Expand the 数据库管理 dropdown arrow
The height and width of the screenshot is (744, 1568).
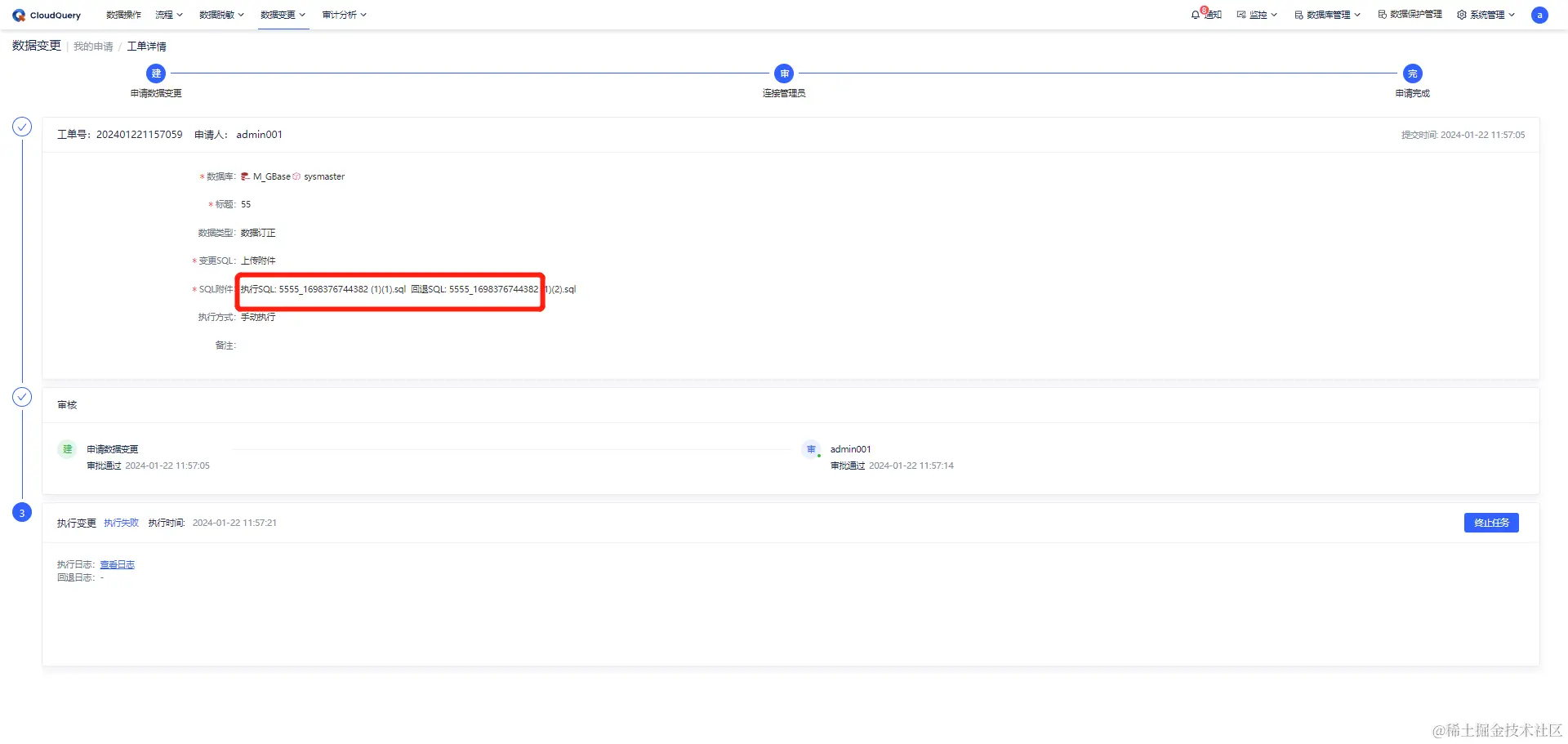(1357, 15)
